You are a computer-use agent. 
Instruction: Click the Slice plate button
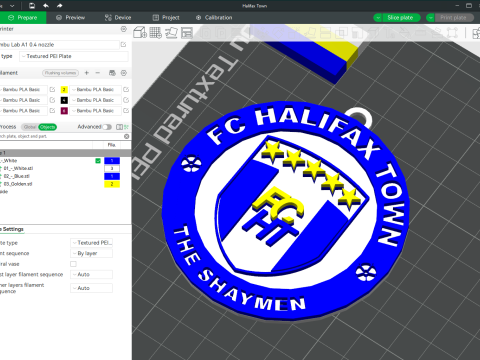pos(400,18)
